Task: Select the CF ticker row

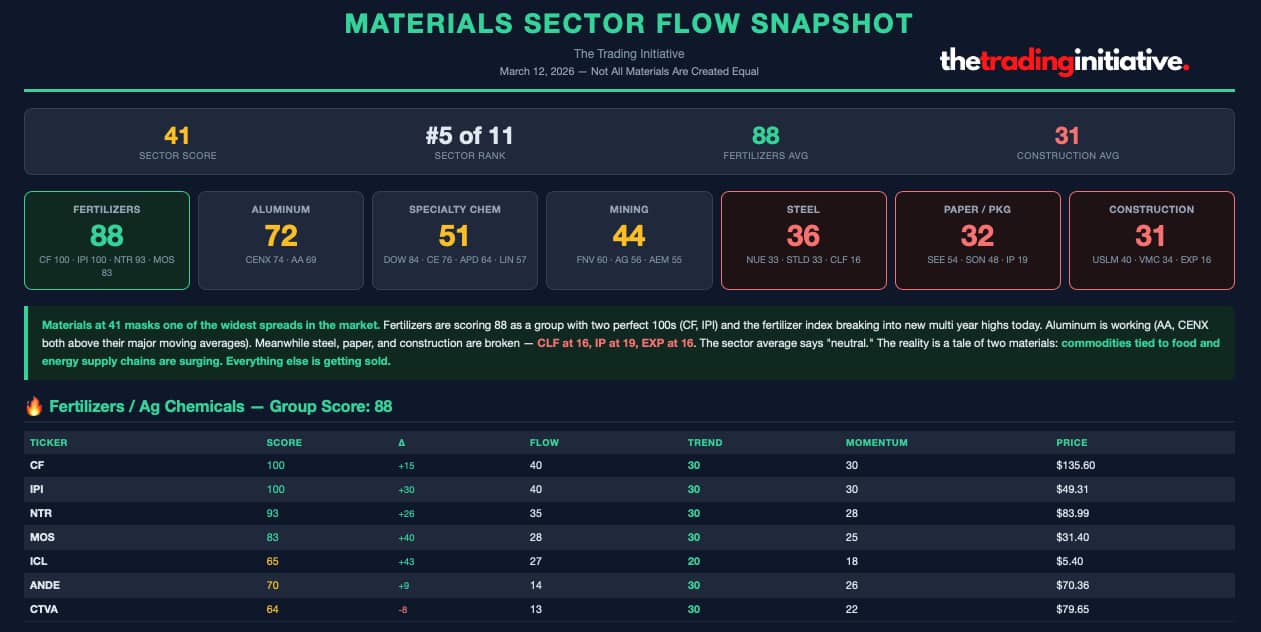Action: pyautogui.click(x=37, y=465)
